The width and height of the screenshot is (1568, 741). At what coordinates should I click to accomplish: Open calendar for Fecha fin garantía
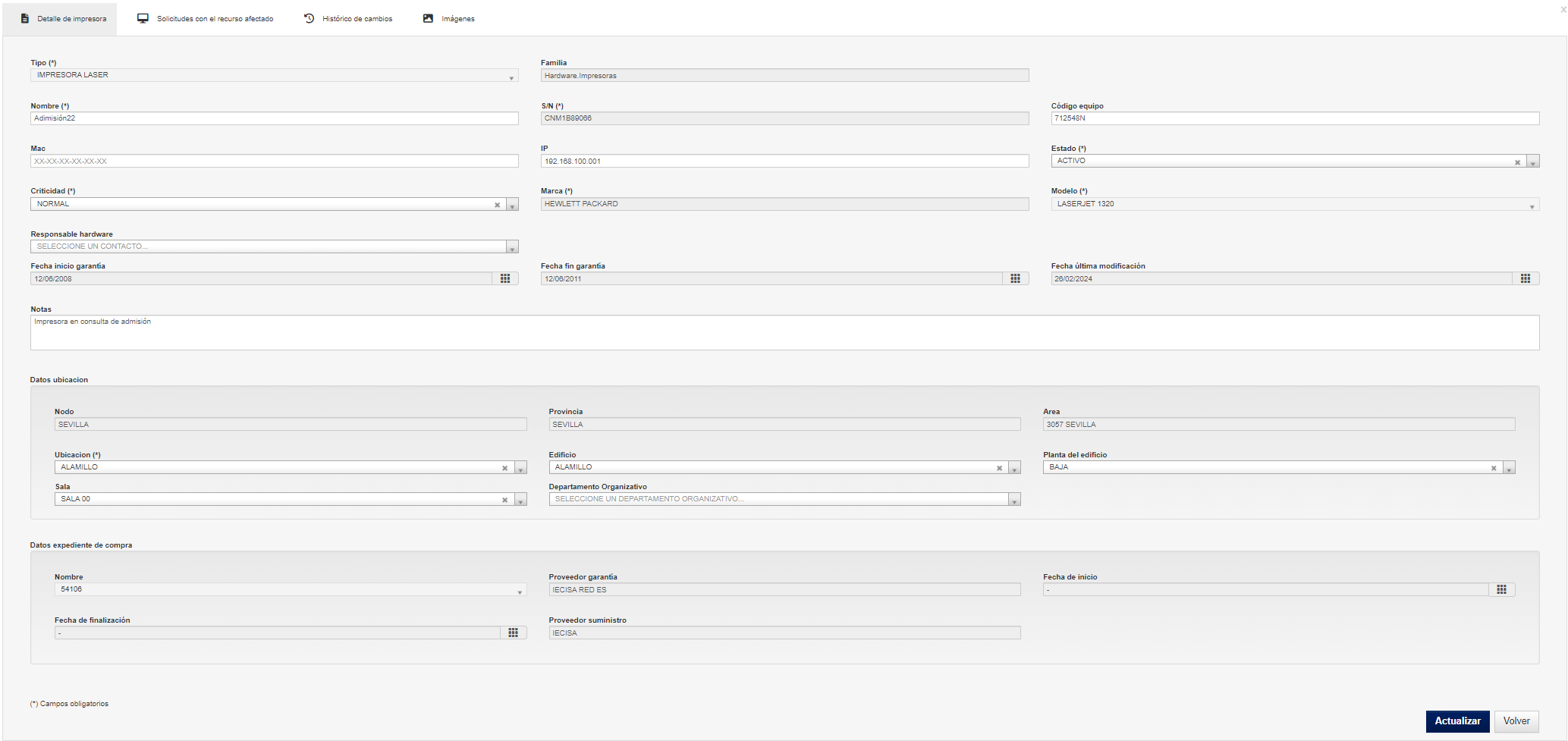pyautogui.click(x=1015, y=279)
